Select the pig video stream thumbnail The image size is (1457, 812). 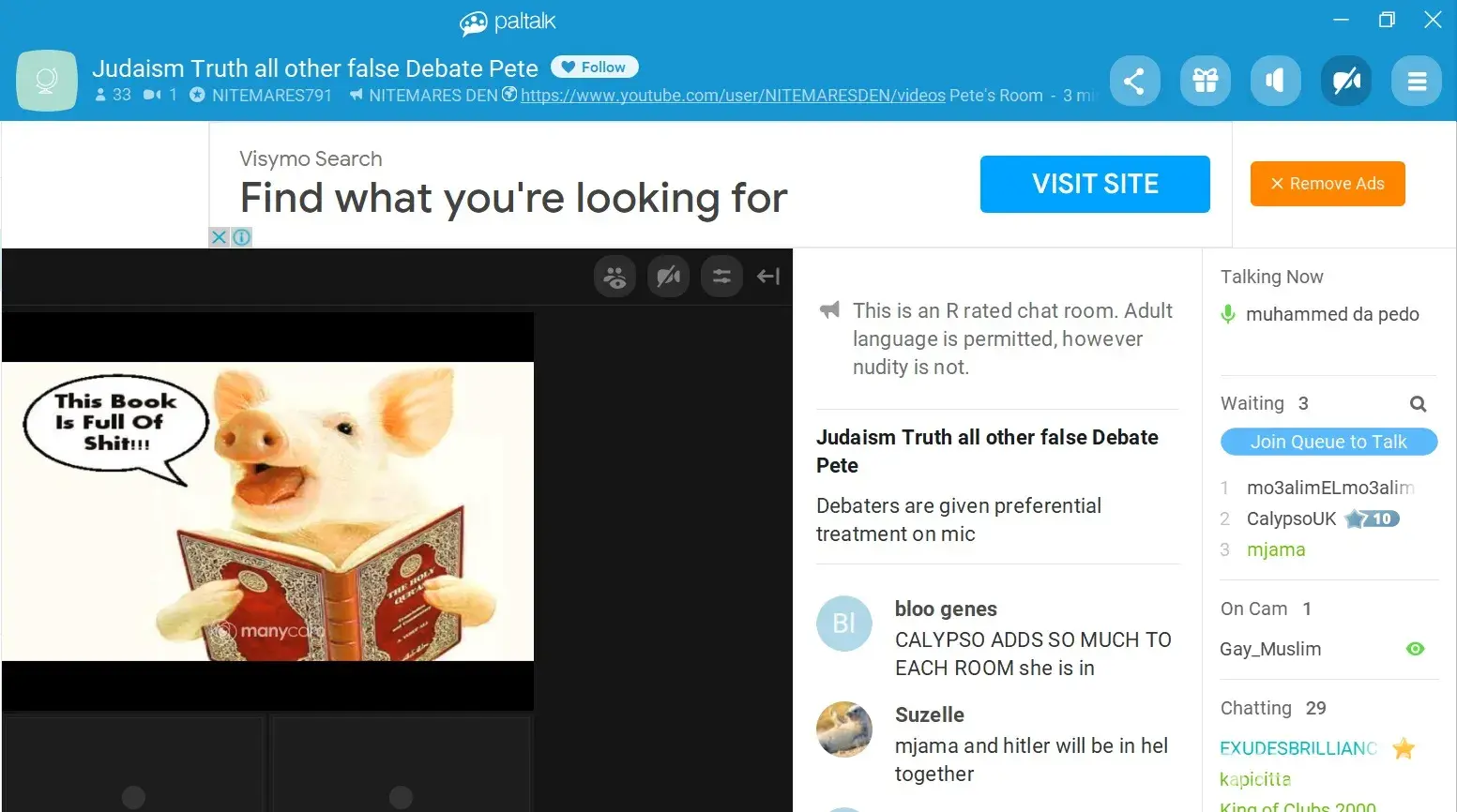click(268, 511)
